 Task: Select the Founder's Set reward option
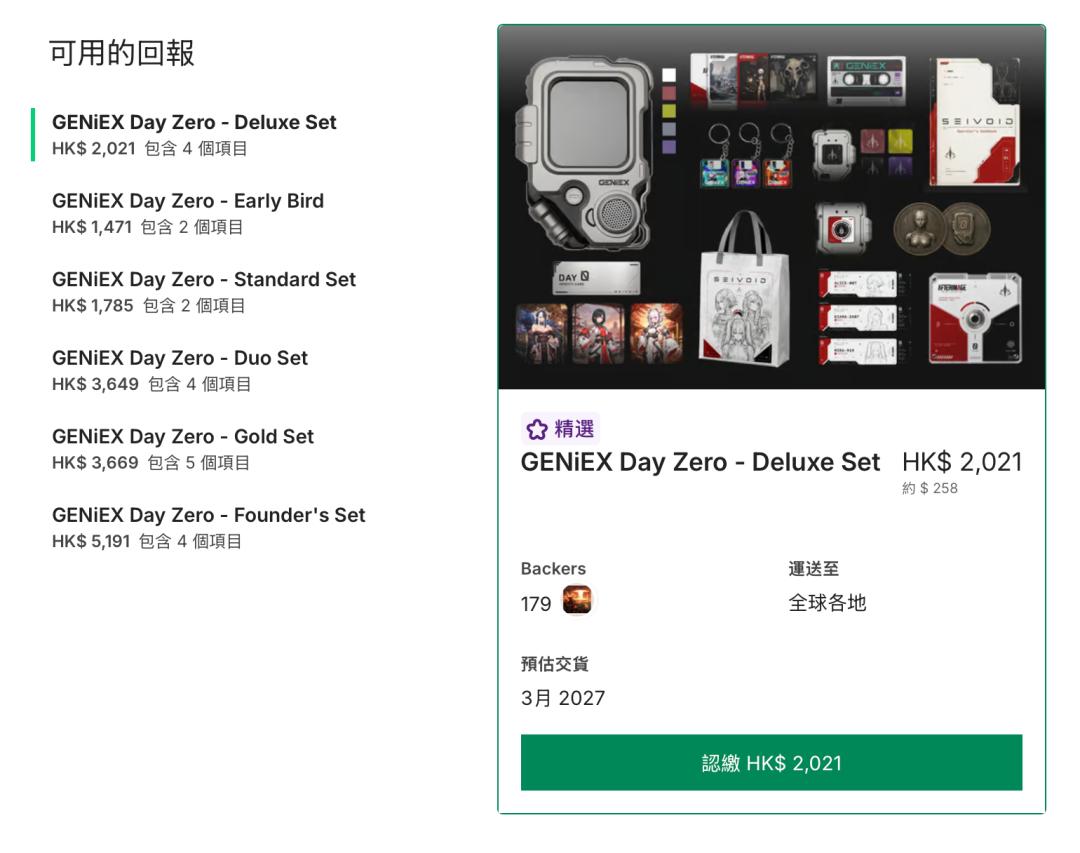pos(209,527)
